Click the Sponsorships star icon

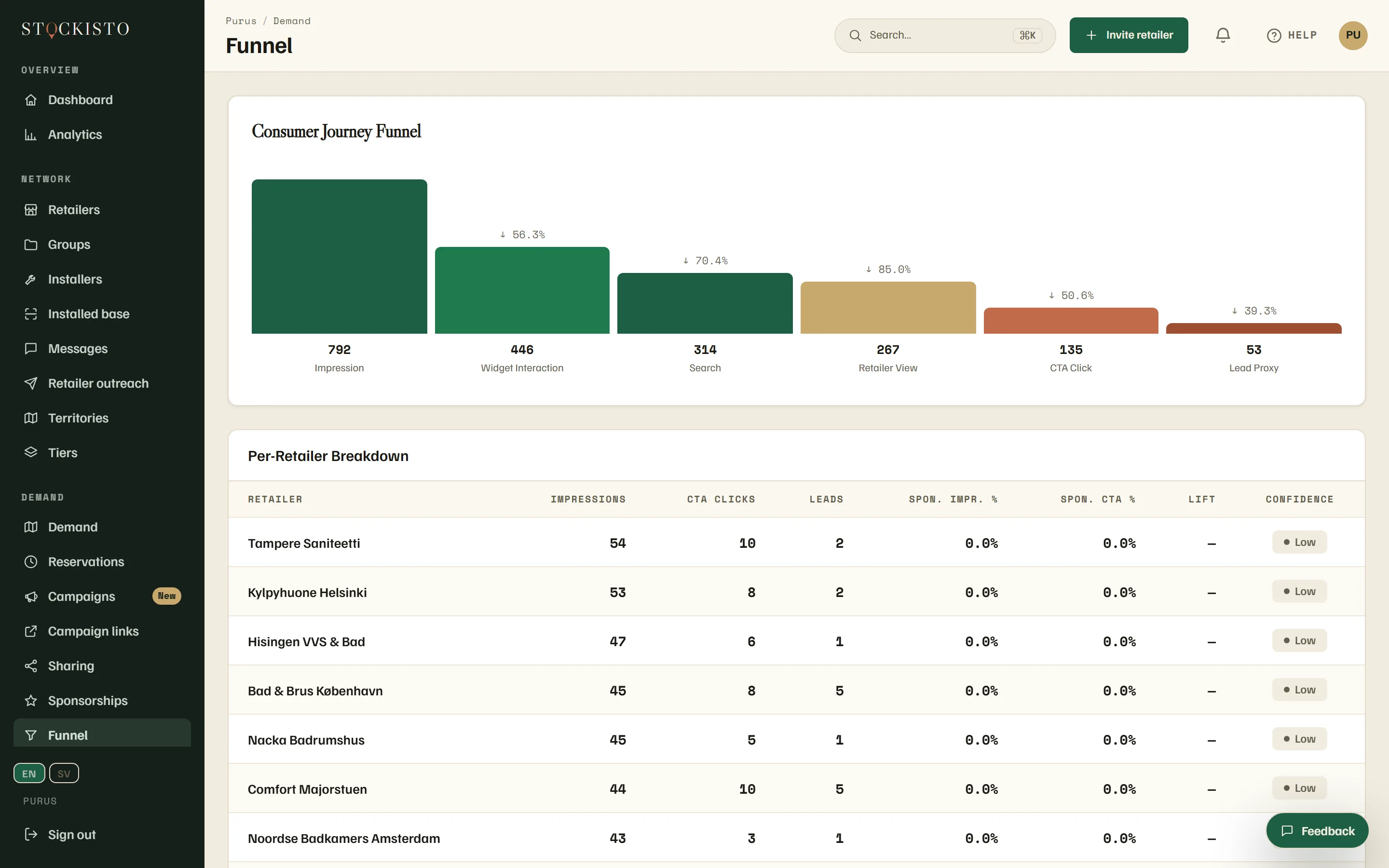(x=31, y=700)
